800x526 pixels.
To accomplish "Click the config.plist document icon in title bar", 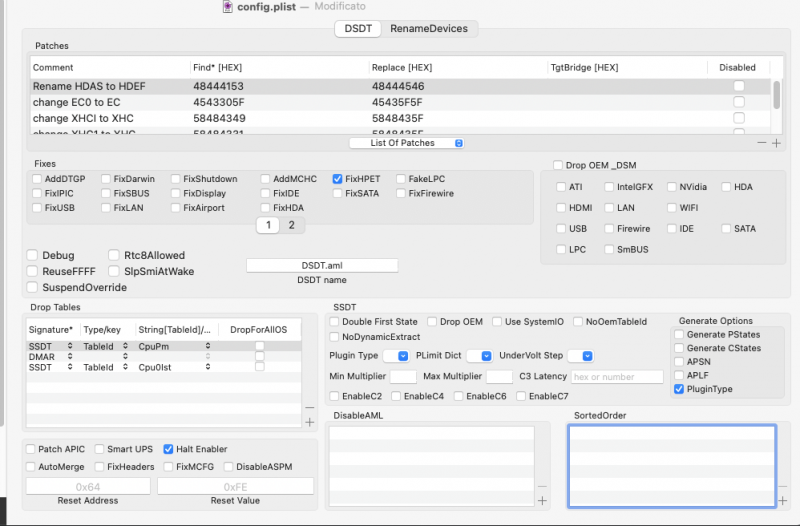I will [x=227, y=7].
